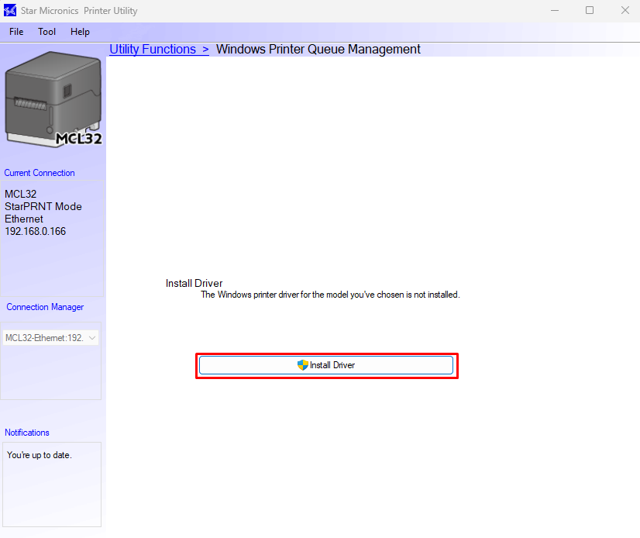
Task: Click the shield icon on Install Driver
Action: [x=303, y=366]
